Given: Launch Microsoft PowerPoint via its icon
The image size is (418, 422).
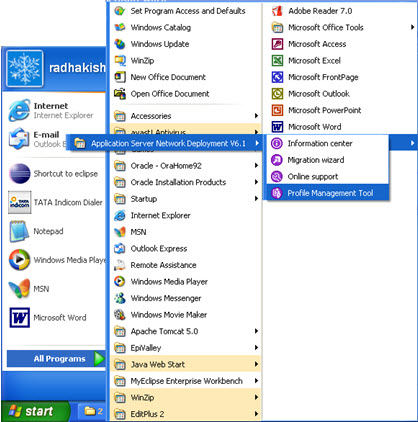Looking at the screenshot, I should pyautogui.click(x=277, y=110).
